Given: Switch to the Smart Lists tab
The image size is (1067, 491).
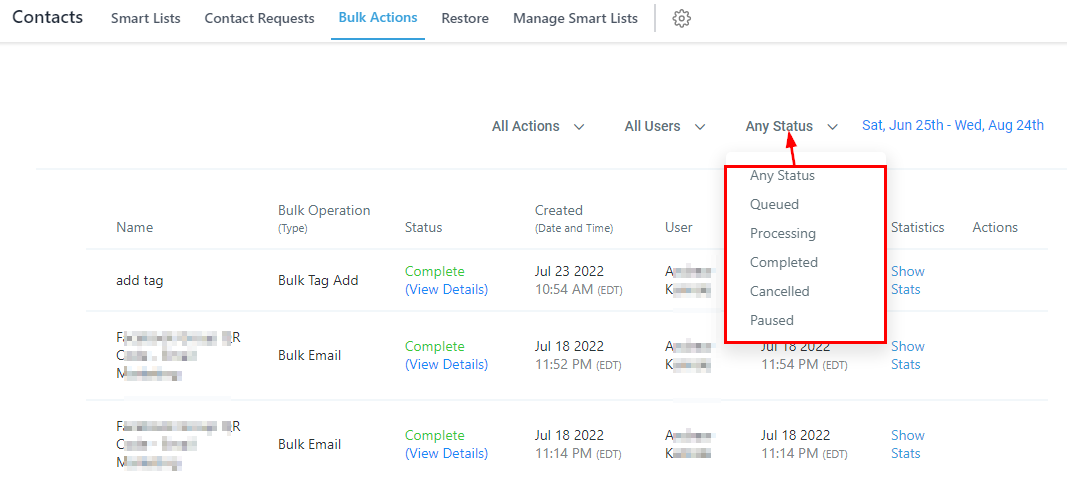Looking at the screenshot, I should (146, 19).
